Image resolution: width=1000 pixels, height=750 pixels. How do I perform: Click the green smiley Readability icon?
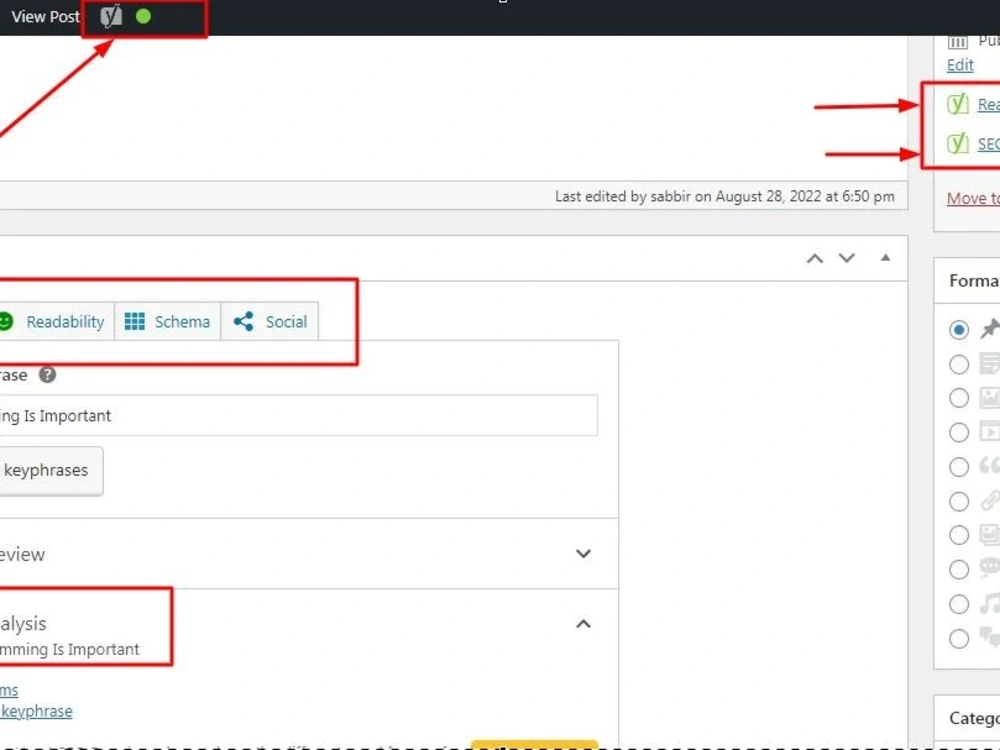tap(6, 321)
